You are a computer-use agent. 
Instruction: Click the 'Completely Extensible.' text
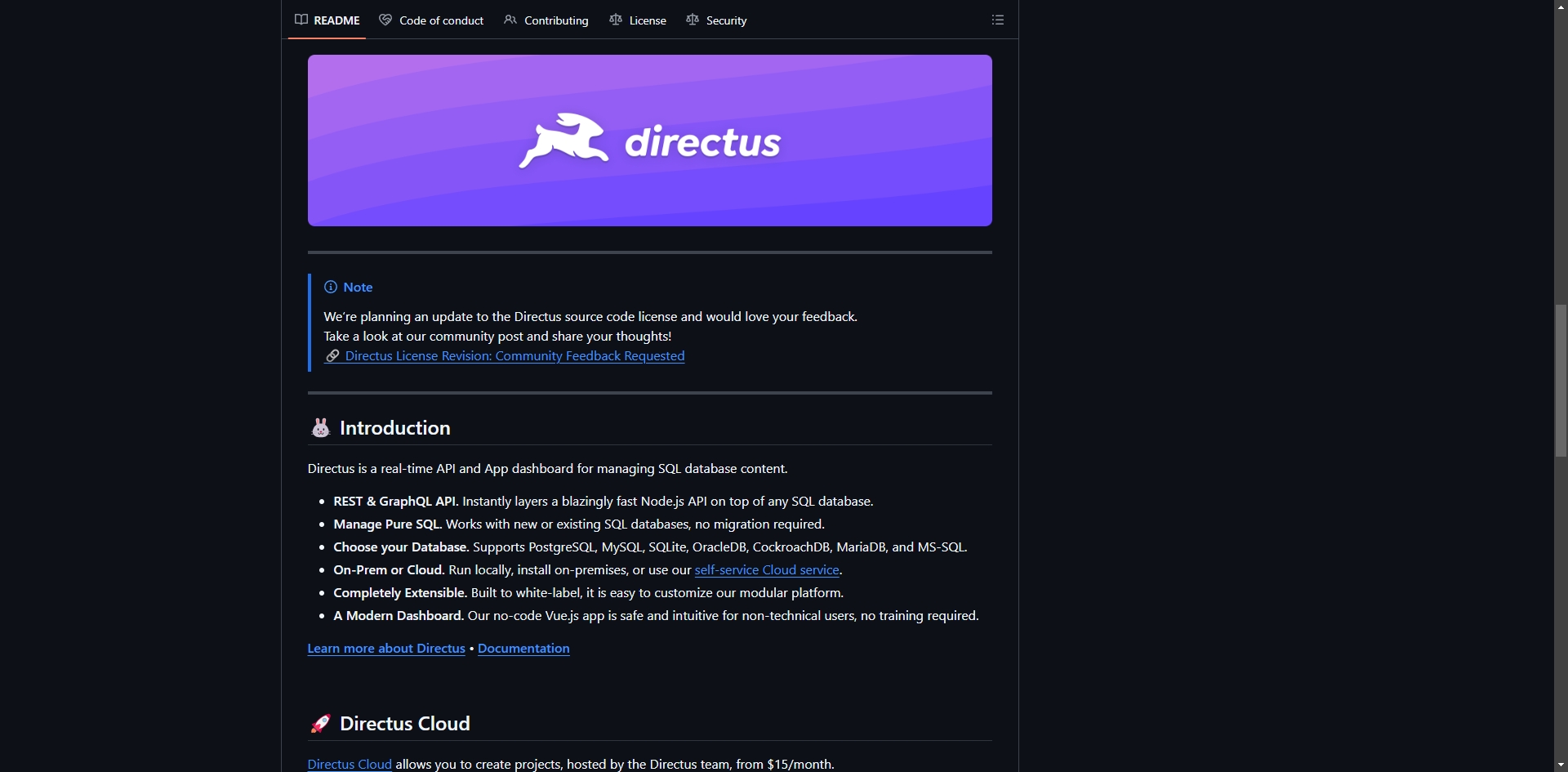tap(400, 593)
